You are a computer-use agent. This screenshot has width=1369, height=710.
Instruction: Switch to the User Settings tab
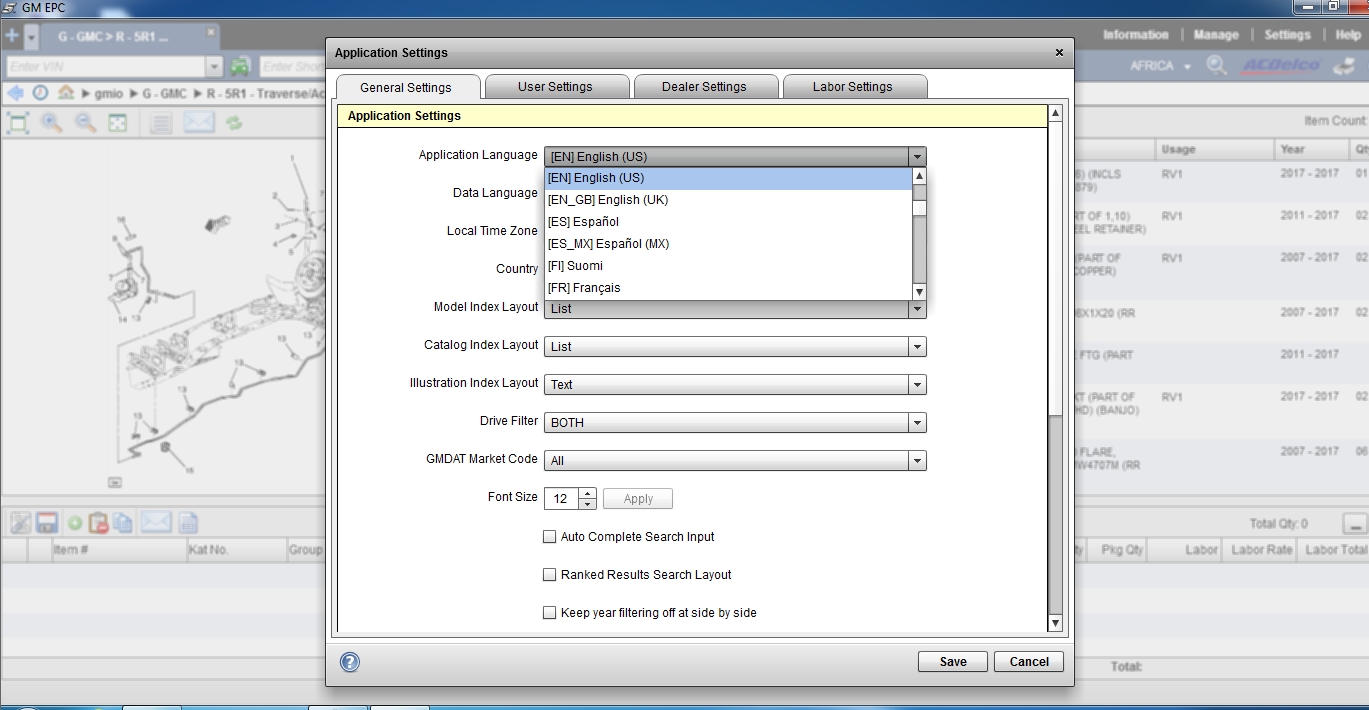pyautogui.click(x=555, y=87)
